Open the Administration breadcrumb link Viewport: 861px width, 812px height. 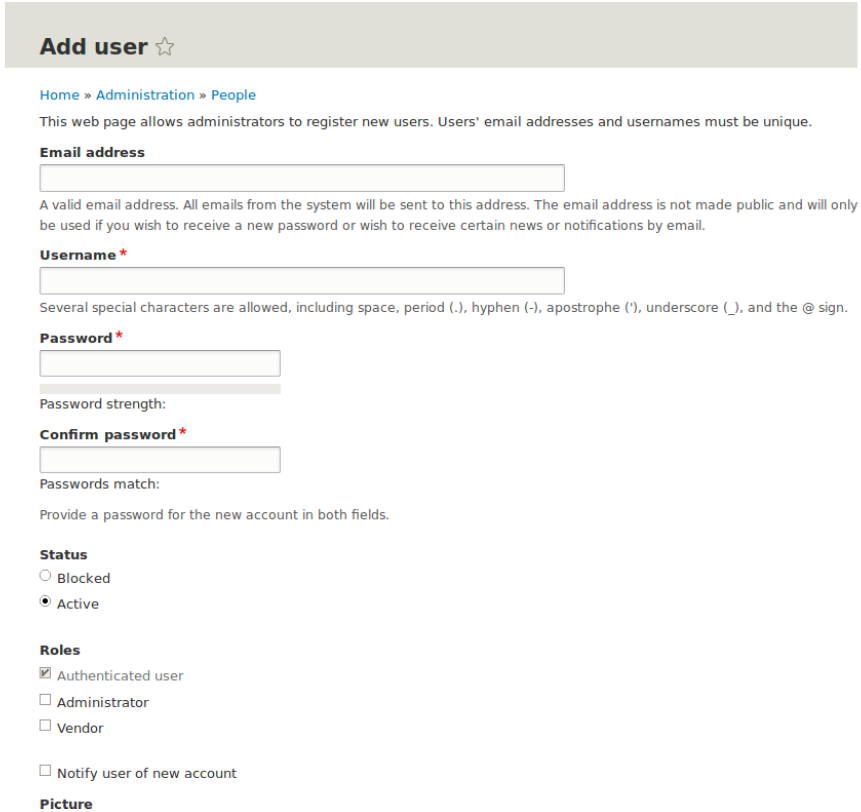(145, 94)
